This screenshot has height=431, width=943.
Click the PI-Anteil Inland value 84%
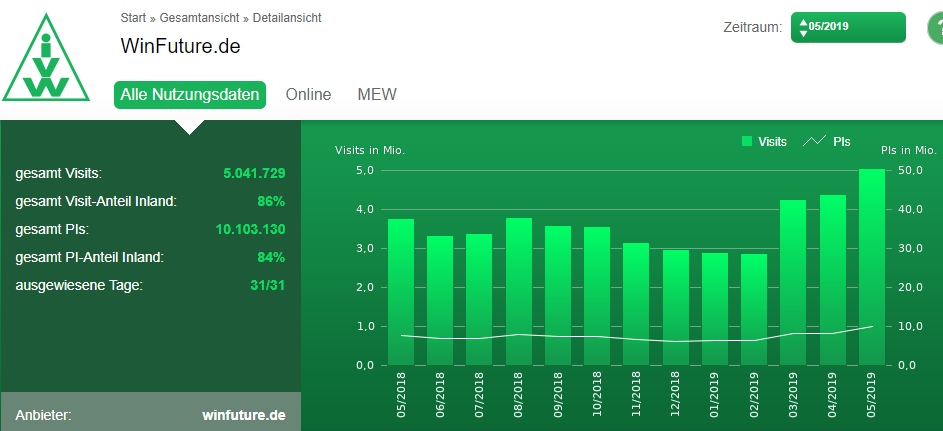[271, 257]
